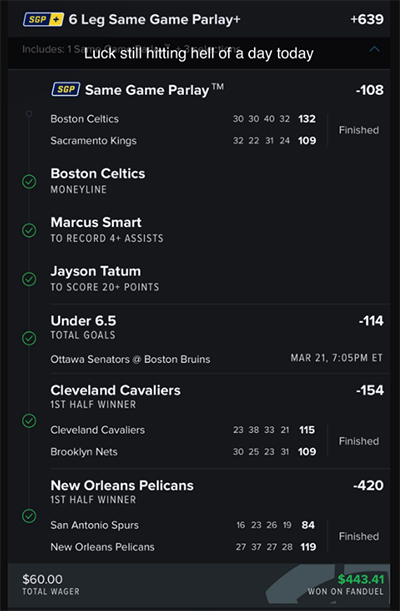Open the Jayson Tatum 20+ points leg

105,279
